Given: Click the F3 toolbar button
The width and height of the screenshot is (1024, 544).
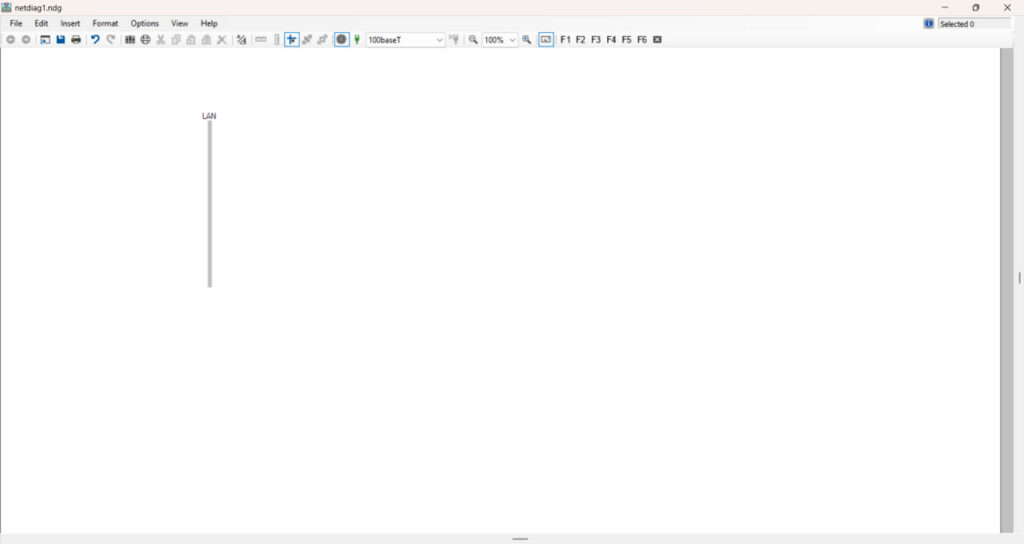Looking at the screenshot, I should click(596, 40).
